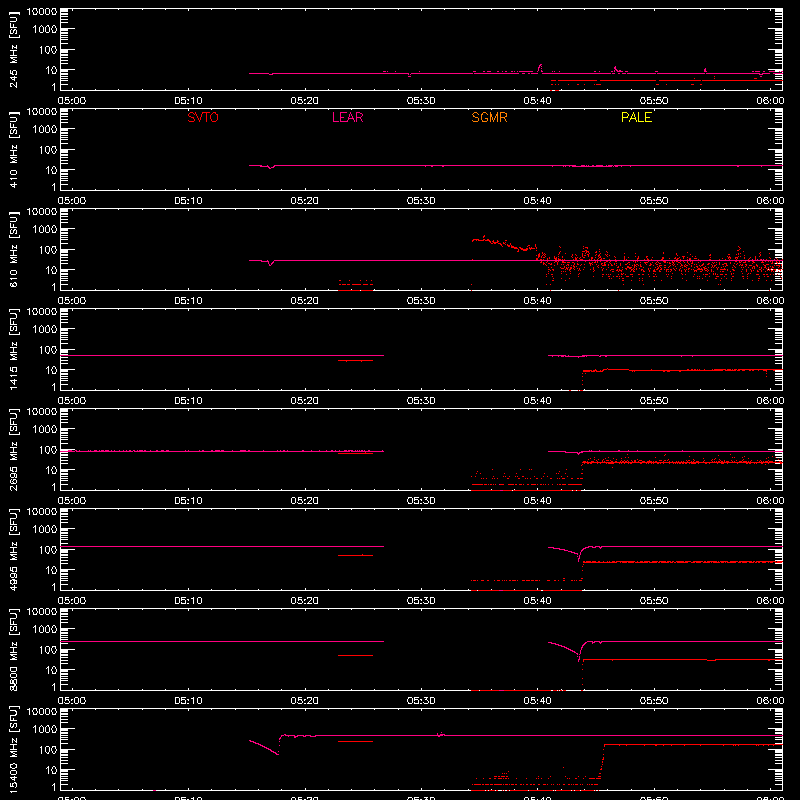Select the orange SGMR station label
The height and width of the screenshot is (800, 800).
coord(489,117)
